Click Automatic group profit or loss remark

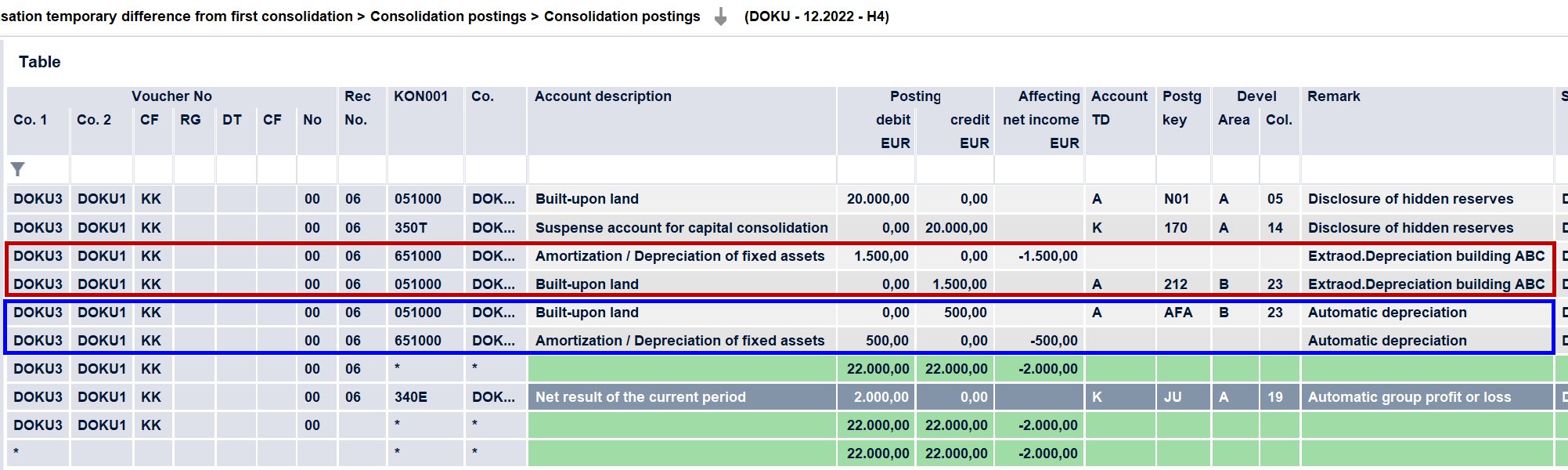(x=1409, y=397)
